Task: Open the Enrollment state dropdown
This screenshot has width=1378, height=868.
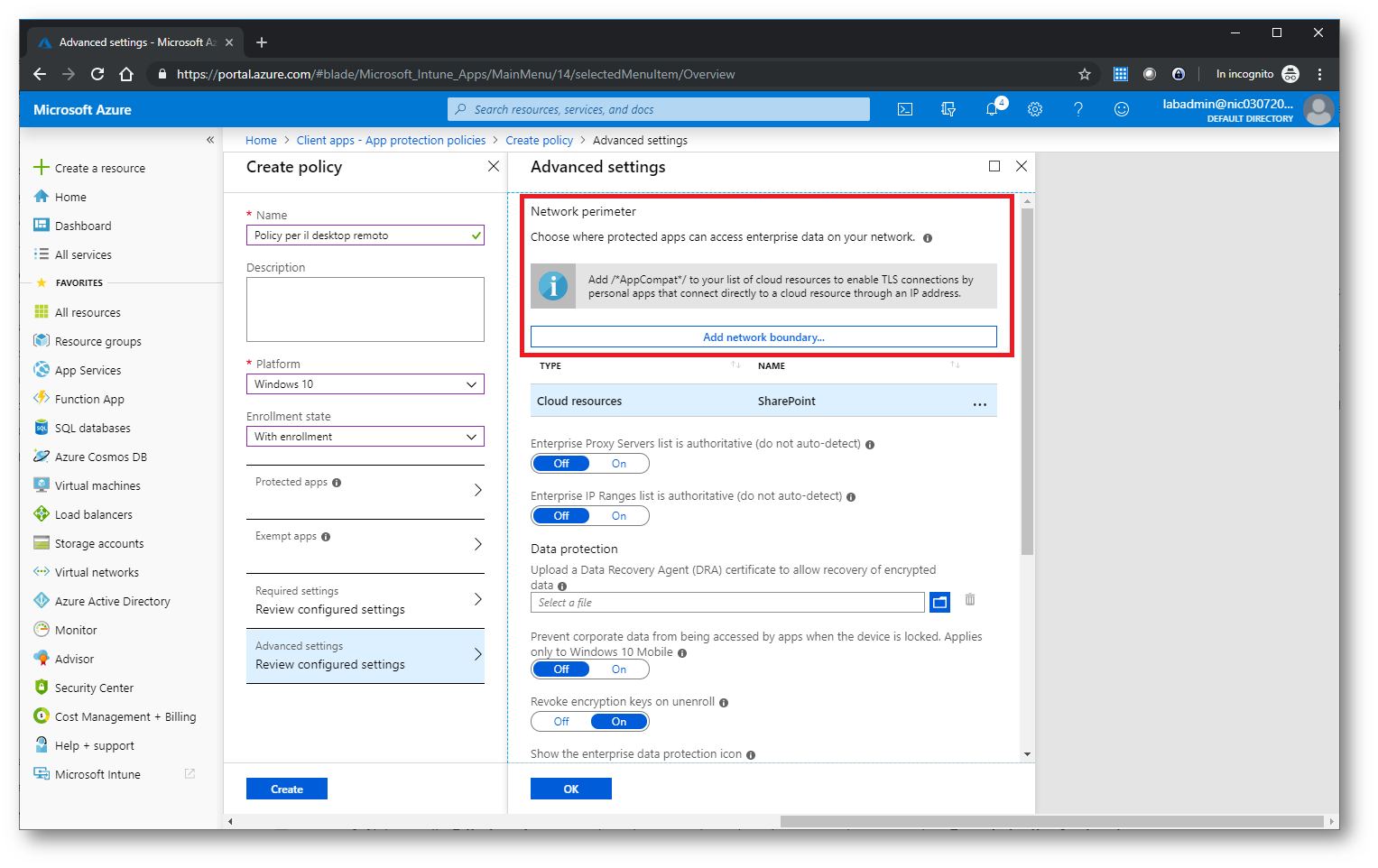Action: point(365,437)
